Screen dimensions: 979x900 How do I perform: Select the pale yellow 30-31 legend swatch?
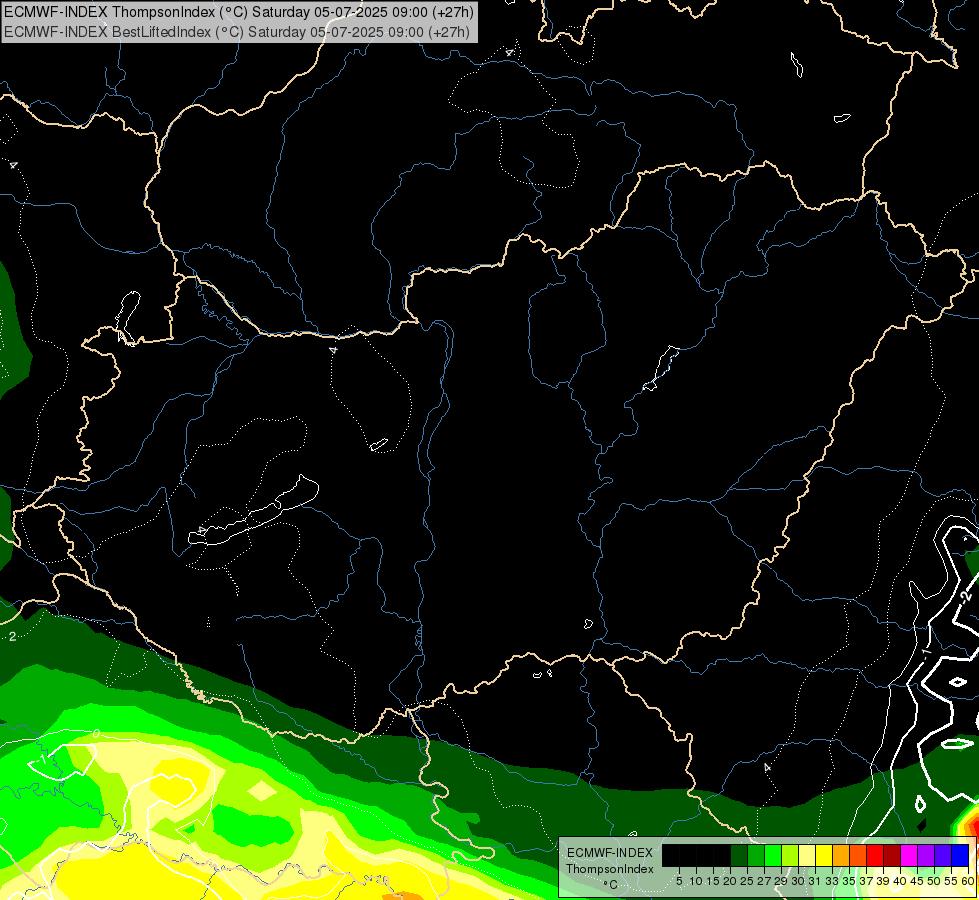point(807,855)
